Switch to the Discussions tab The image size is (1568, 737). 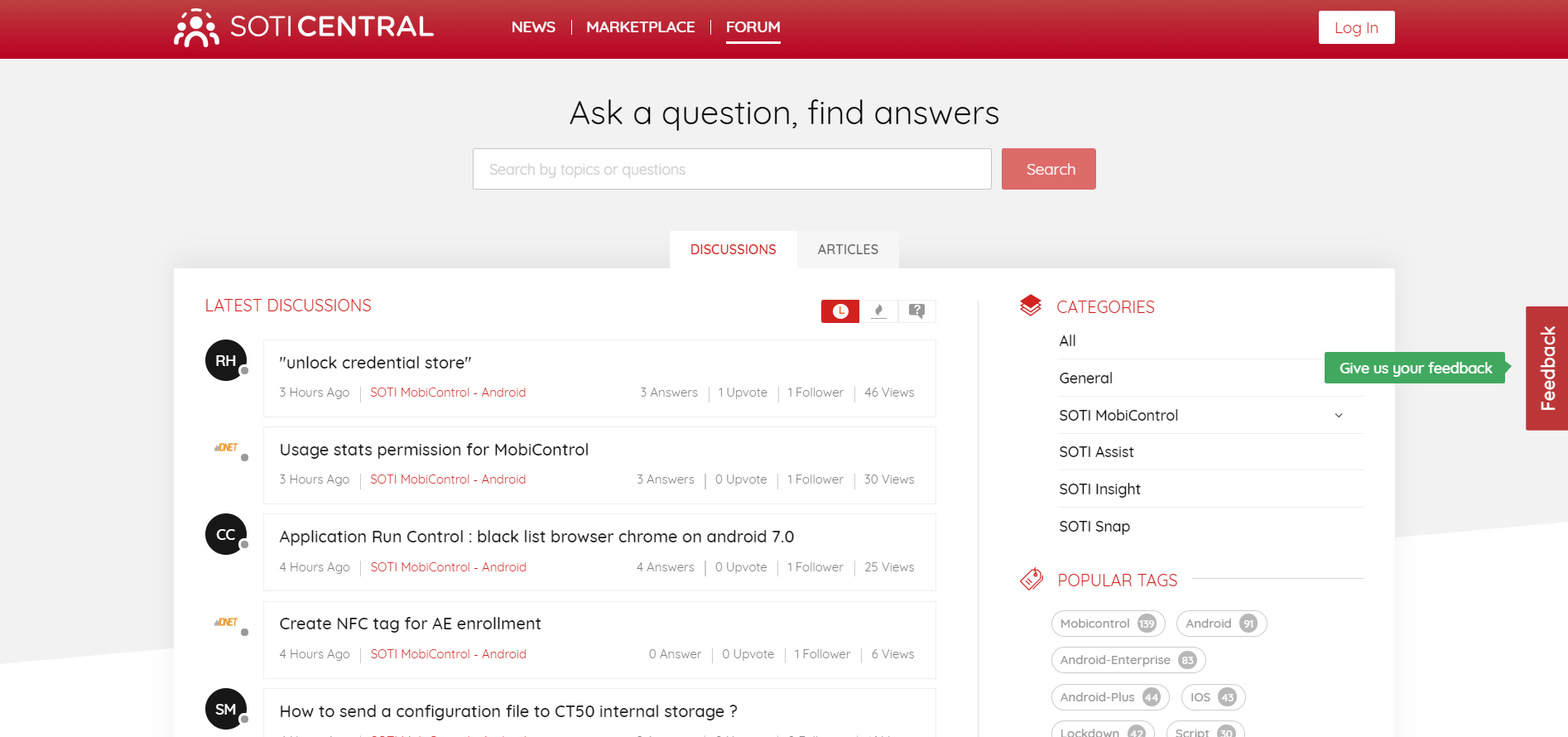(x=733, y=249)
